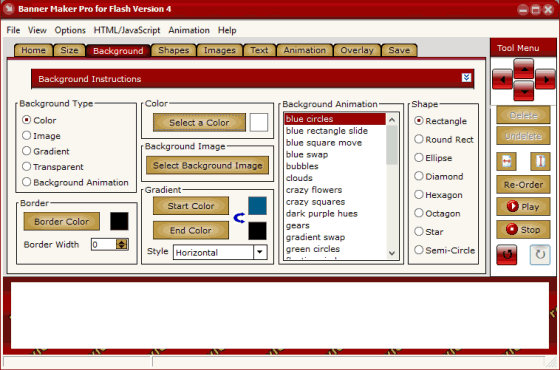Click the Re-Order button
Screen dimensions: 560x370
523,185
